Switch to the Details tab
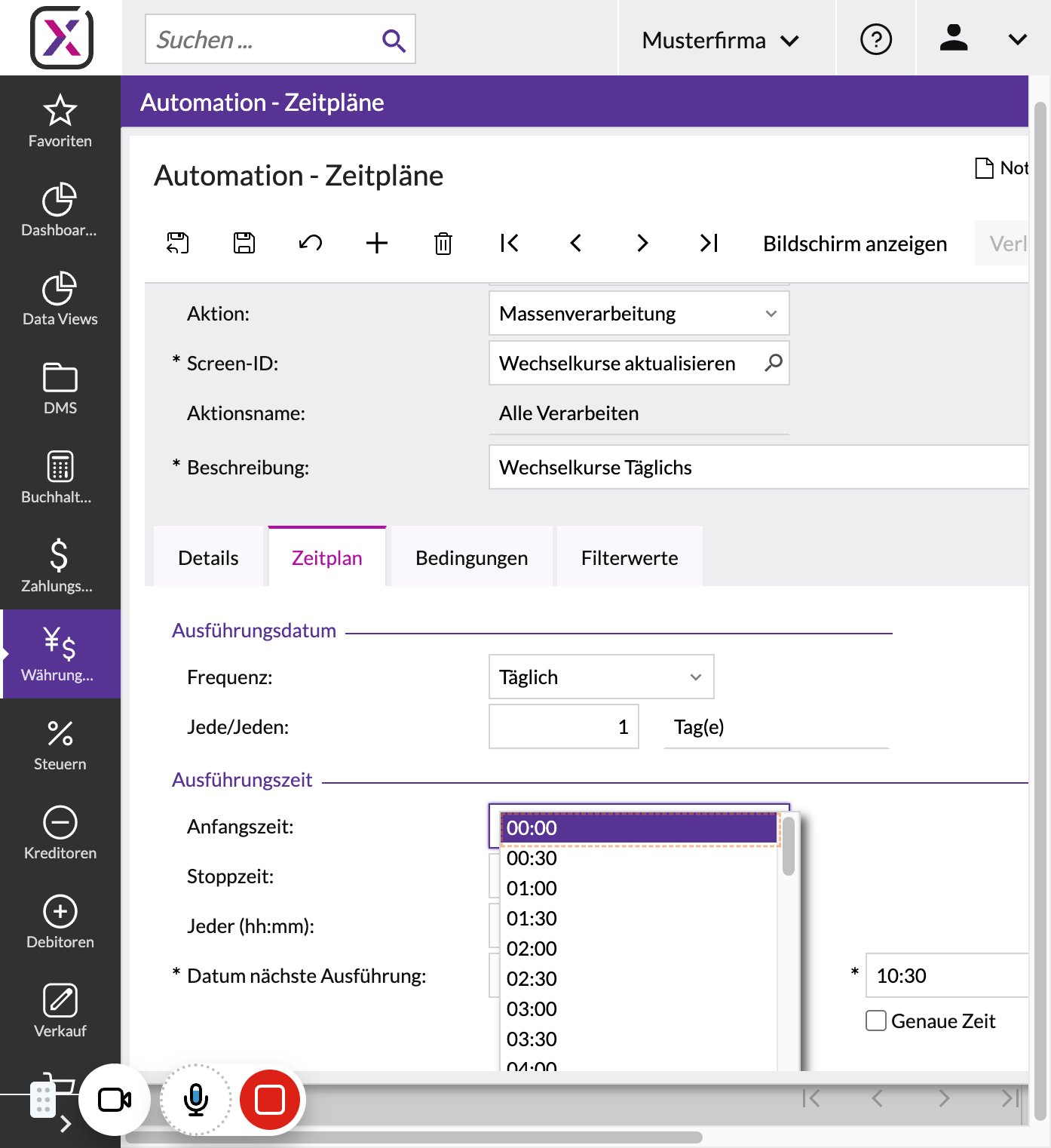1051x1148 pixels. click(208, 557)
